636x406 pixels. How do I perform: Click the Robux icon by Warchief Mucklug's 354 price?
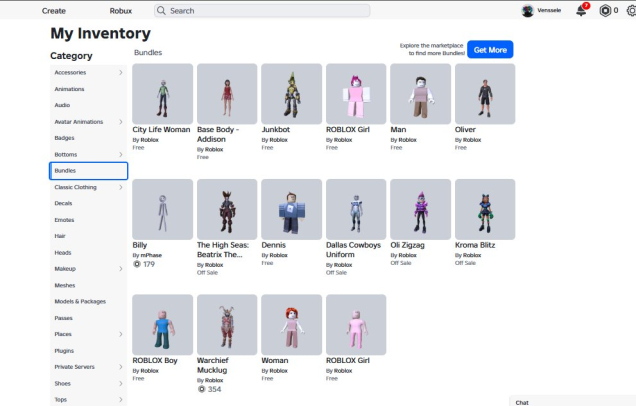tap(202, 389)
